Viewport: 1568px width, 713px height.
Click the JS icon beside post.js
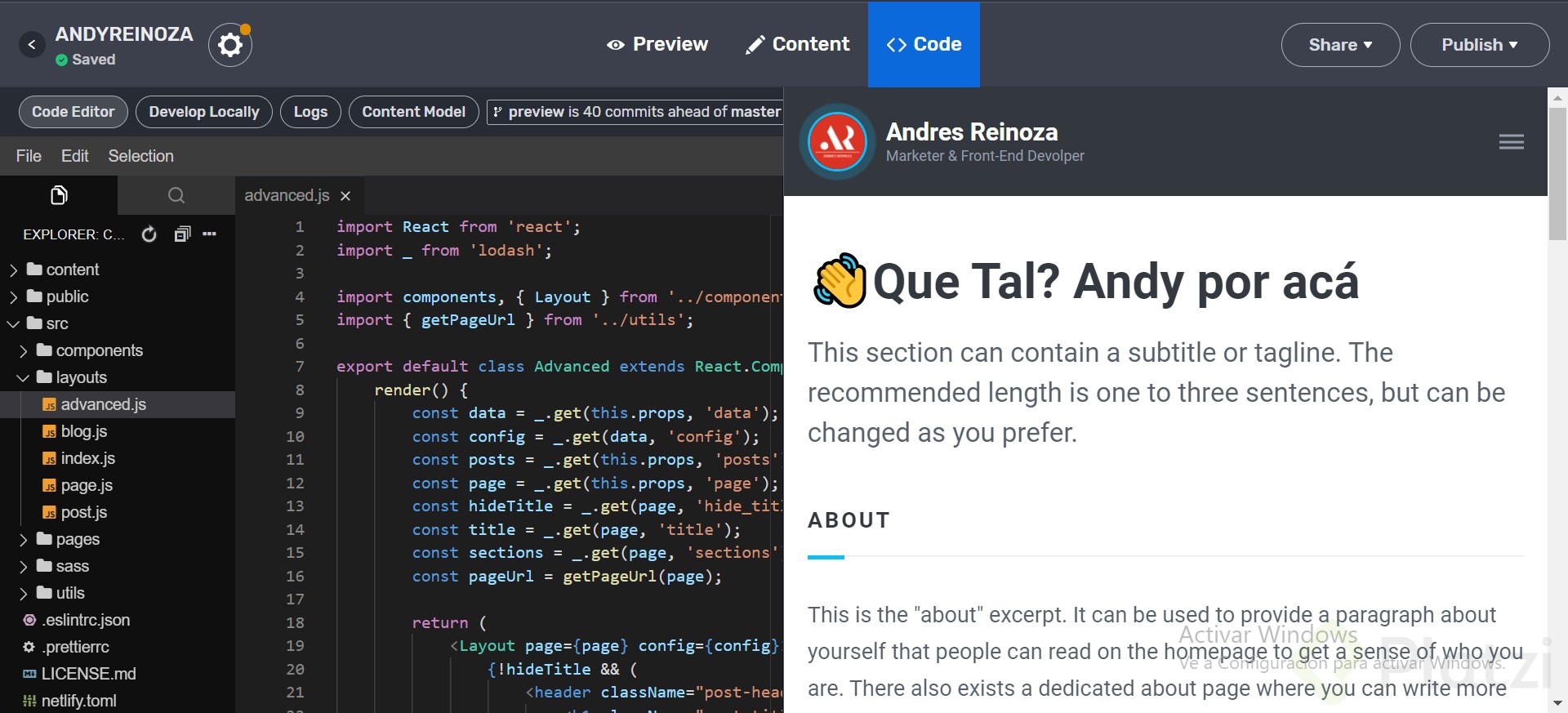coord(50,513)
